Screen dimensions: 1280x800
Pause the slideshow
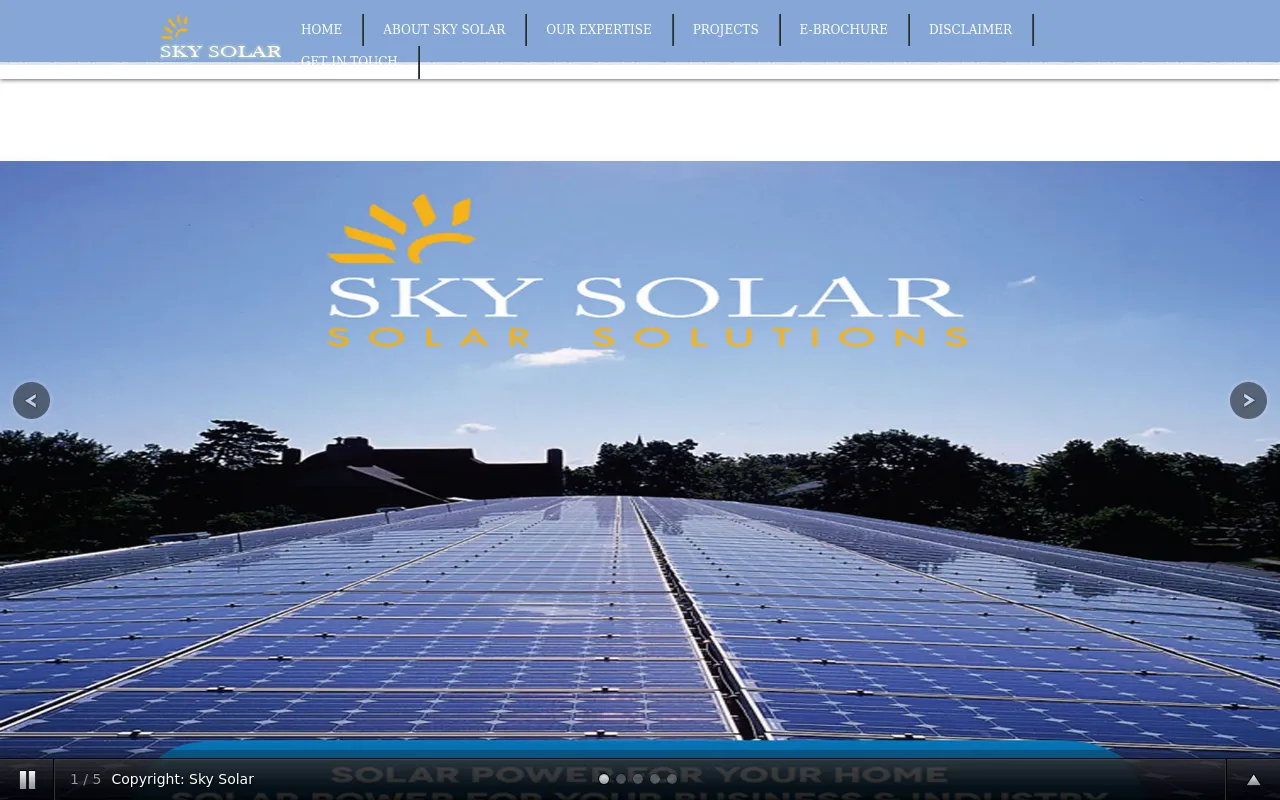[27, 779]
